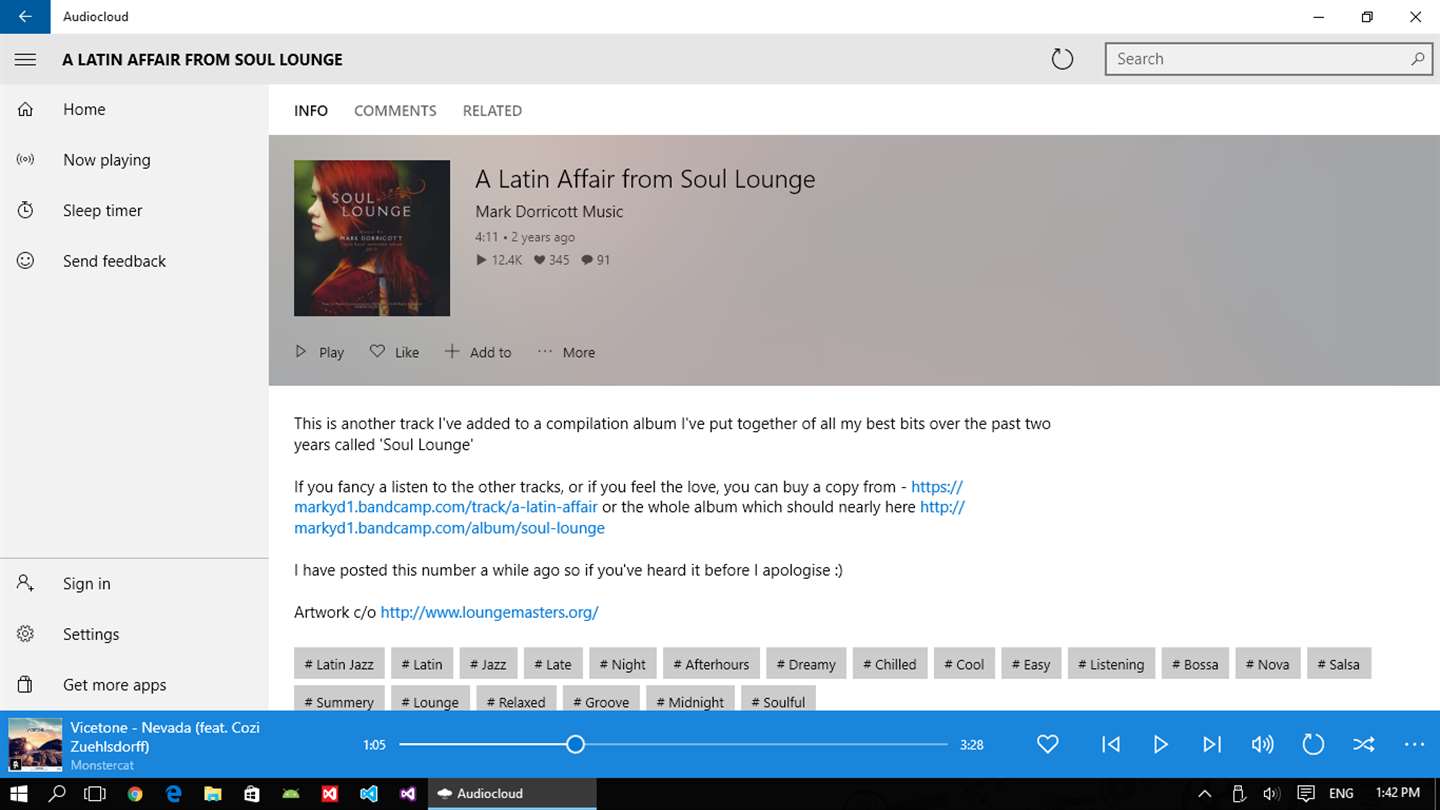Open Monstercat label in the player bar
1440x810 pixels.
pos(102,765)
